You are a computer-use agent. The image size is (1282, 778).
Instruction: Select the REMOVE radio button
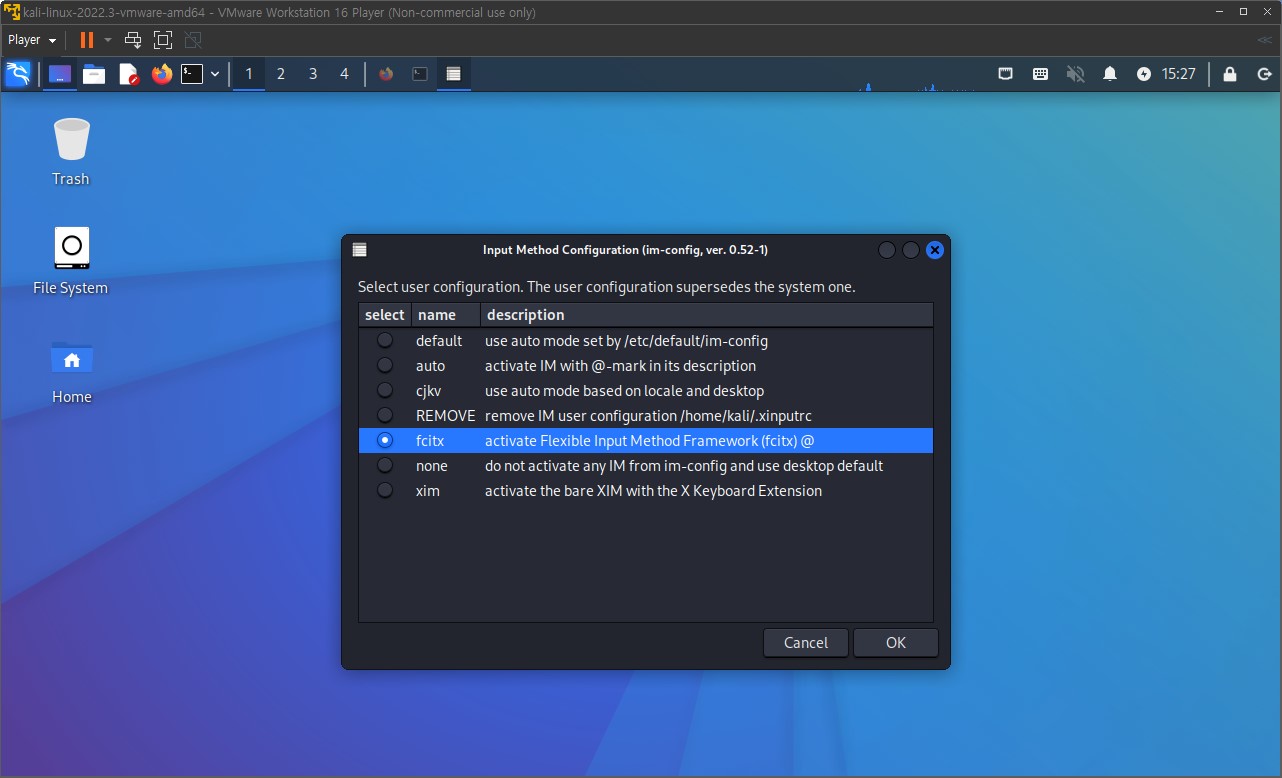[x=385, y=416]
